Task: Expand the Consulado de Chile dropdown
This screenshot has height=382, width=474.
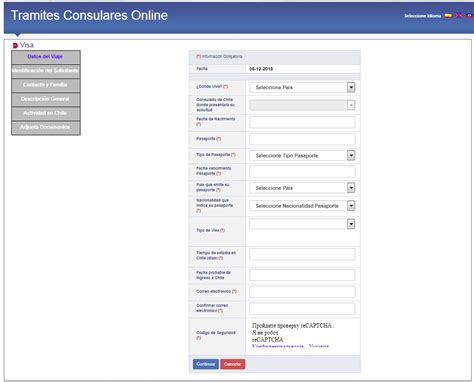Action: coord(302,105)
